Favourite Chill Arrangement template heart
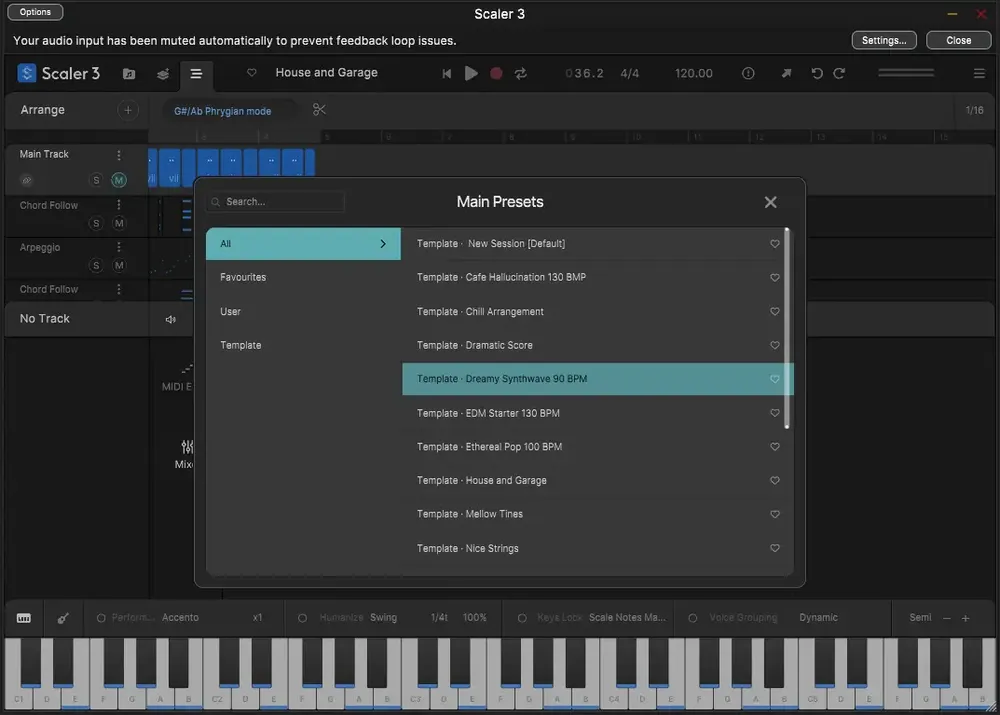This screenshot has height=715, width=1000. [x=775, y=311]
